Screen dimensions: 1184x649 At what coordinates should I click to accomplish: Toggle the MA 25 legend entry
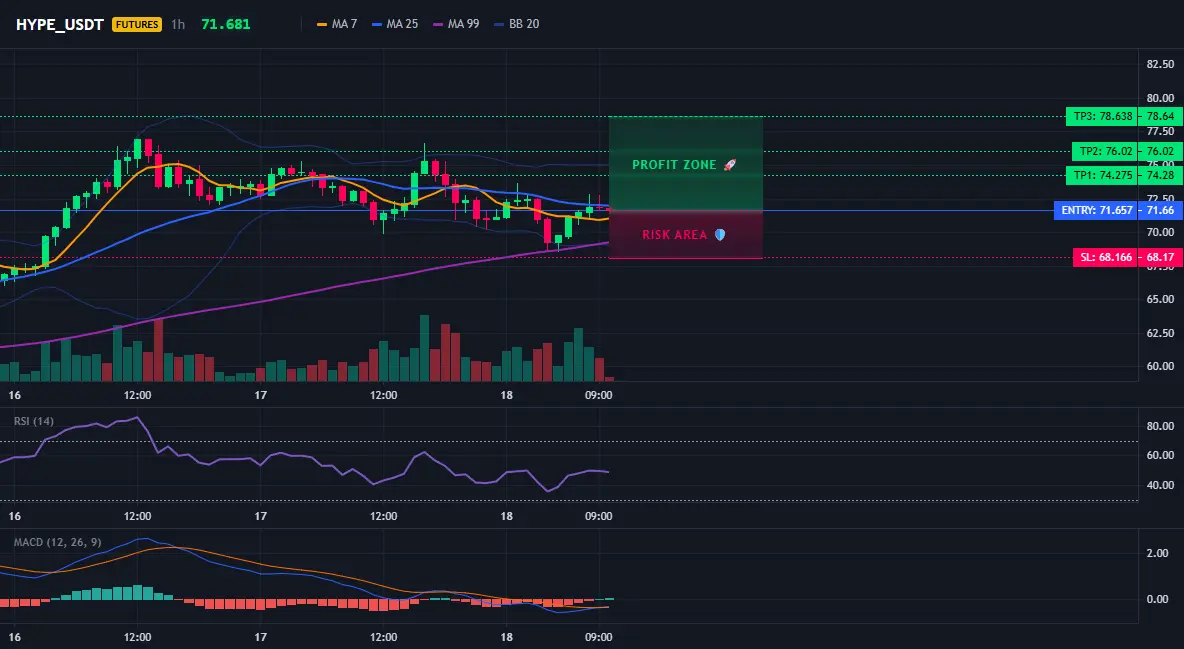click(x=395, y=24)
